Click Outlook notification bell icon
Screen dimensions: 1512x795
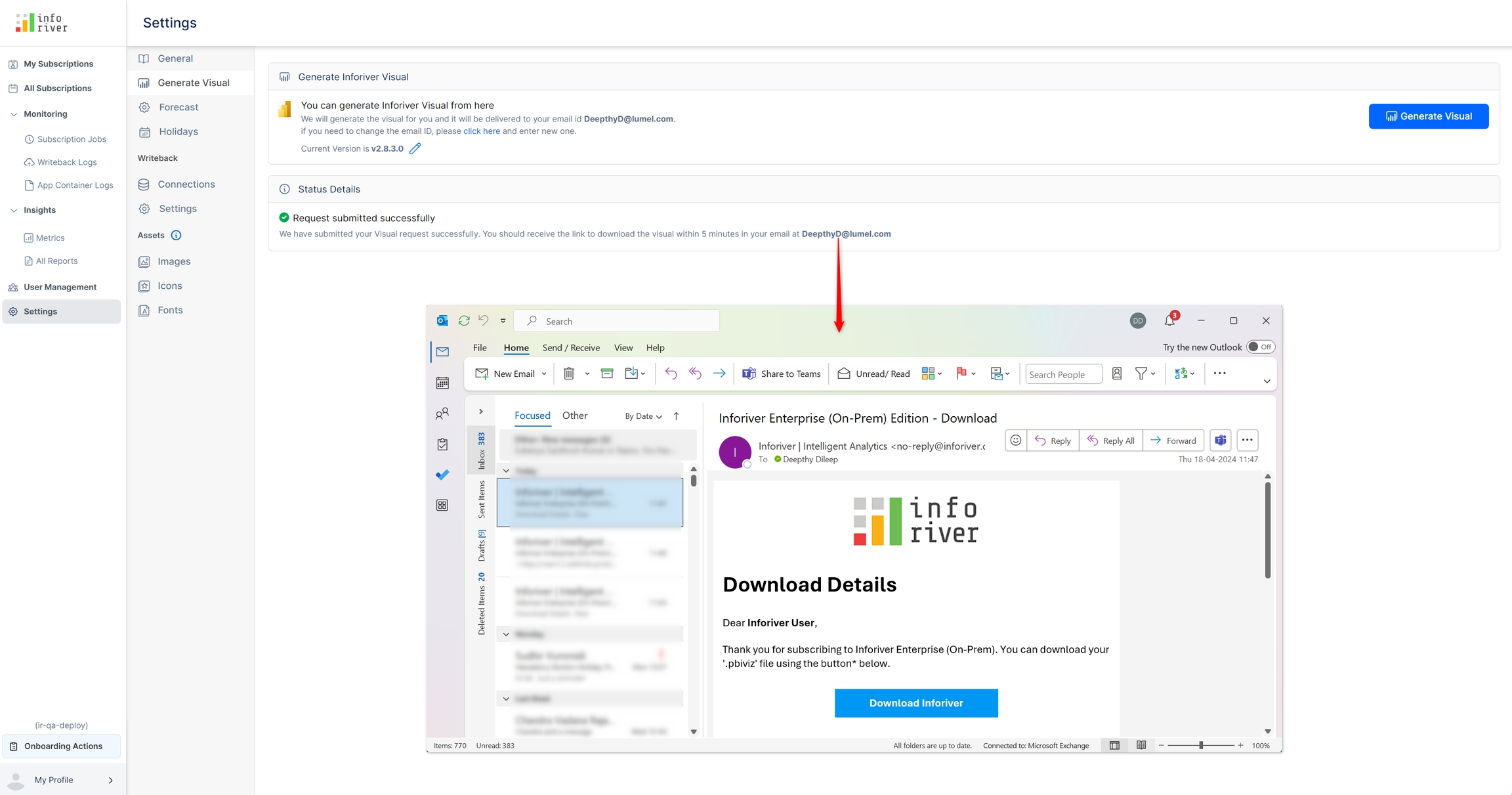click(x=1169, y=320)
